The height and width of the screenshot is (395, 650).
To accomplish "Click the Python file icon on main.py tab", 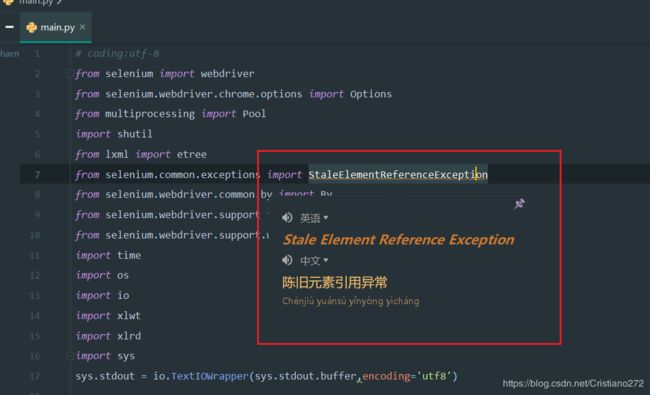I will pos(32,28).
